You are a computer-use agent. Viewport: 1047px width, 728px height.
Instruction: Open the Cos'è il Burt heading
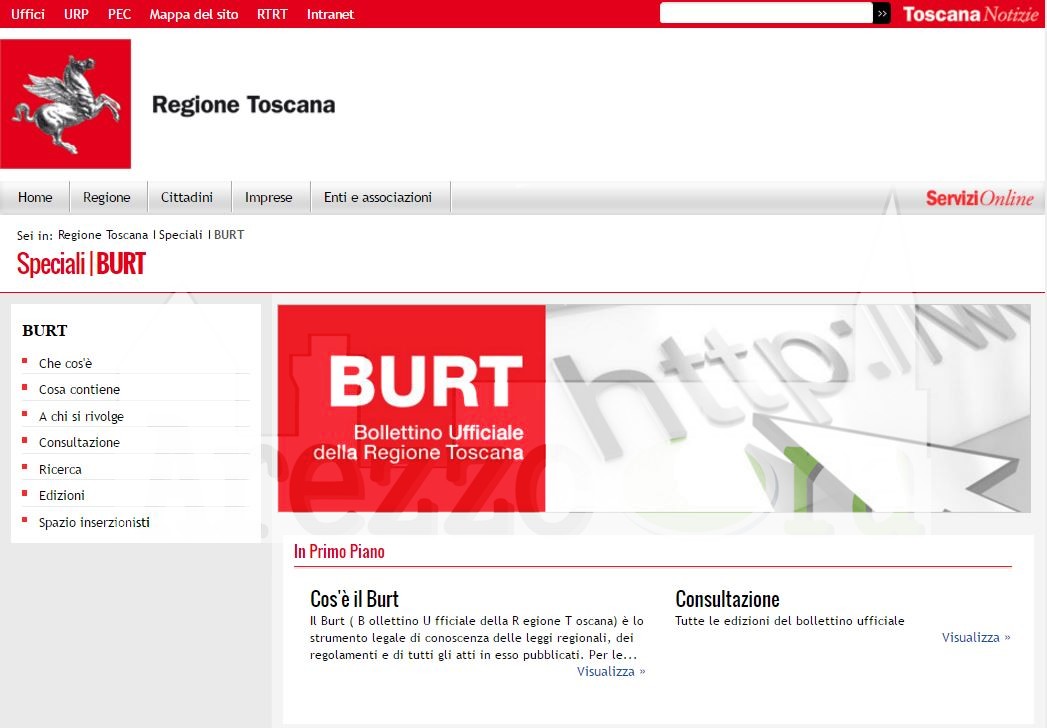point(354,599)
